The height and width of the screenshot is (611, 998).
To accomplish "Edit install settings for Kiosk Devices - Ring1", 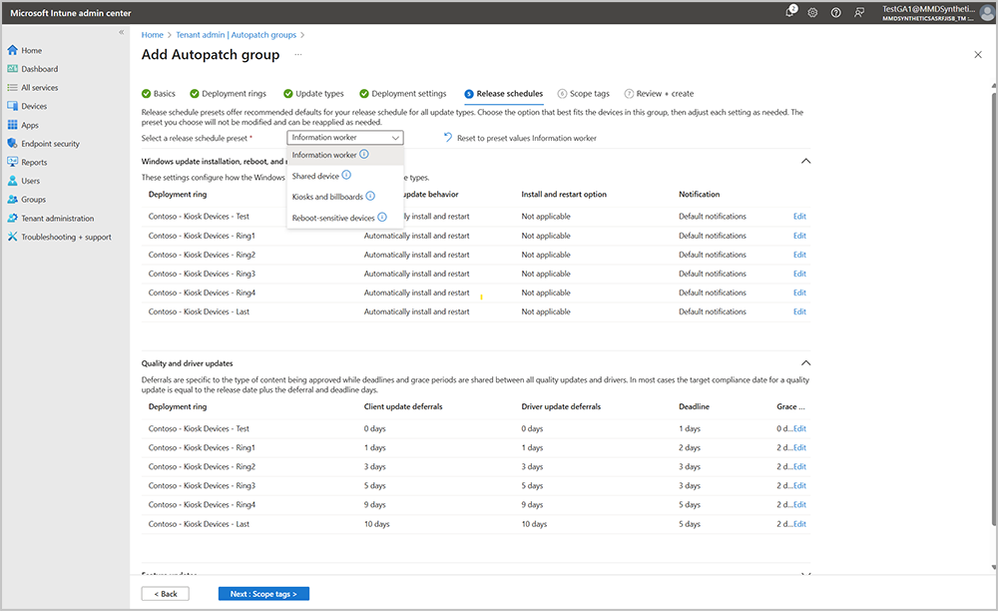I will (x=799, y=235).
